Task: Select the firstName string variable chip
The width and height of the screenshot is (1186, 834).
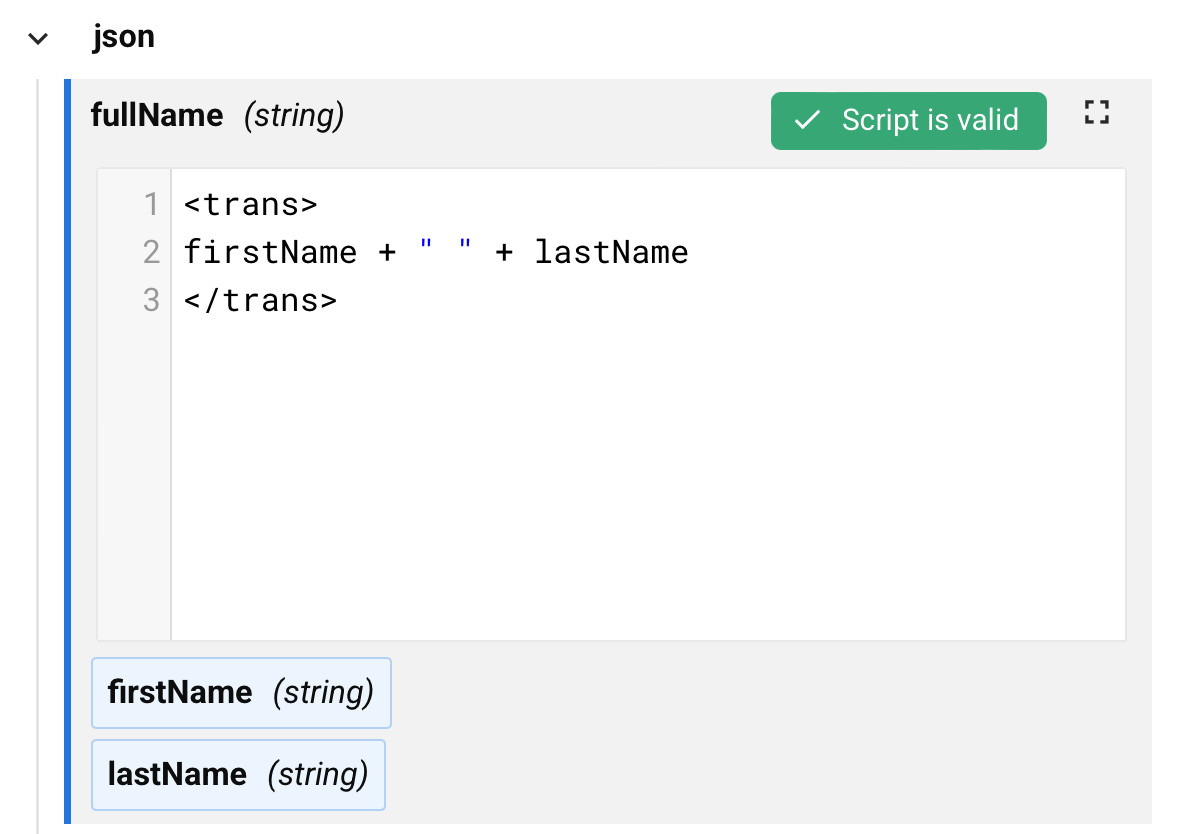Action: [x=240, y=692]
